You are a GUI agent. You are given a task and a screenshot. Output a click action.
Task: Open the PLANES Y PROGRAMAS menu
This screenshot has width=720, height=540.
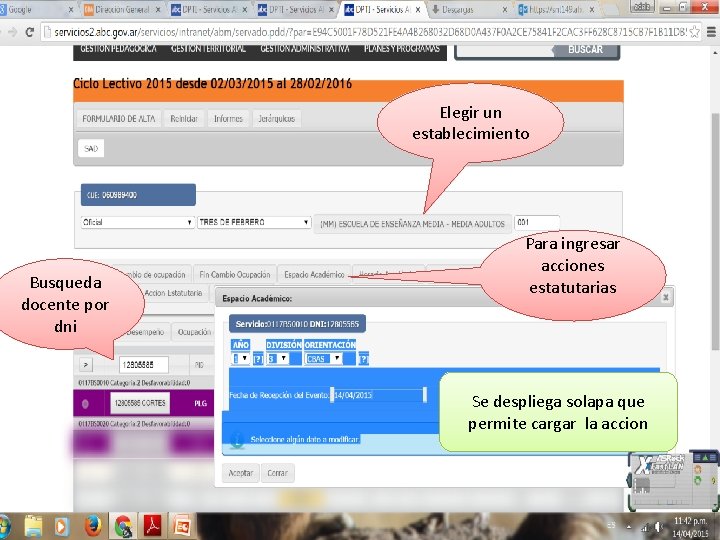coord(402,49)
